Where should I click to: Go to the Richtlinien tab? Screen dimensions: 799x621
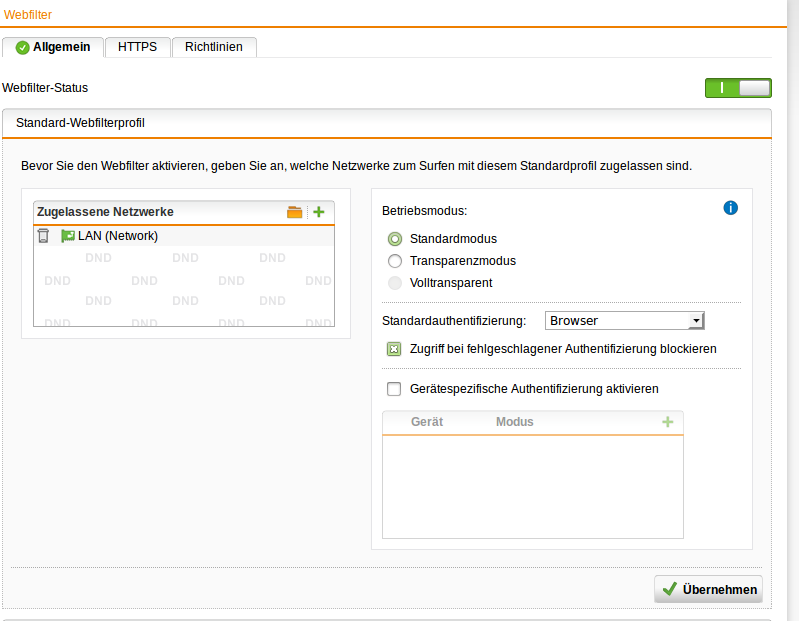(x=213, y=47)
